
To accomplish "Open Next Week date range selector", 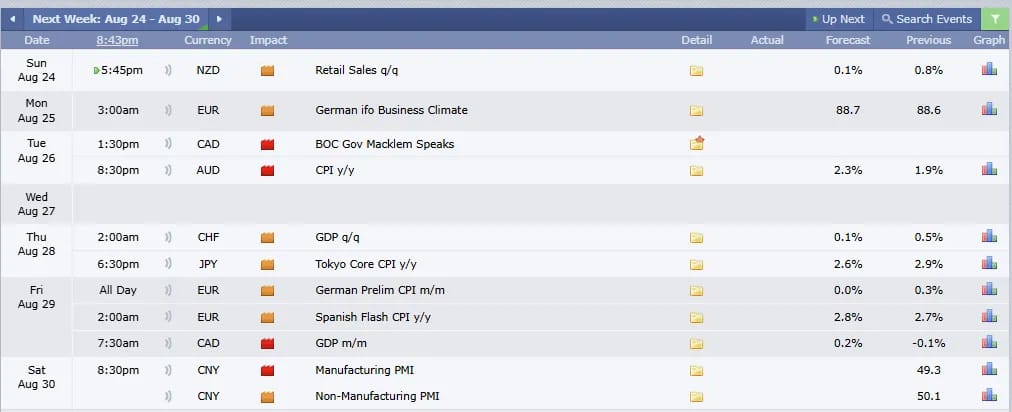I will click(116, 19).
